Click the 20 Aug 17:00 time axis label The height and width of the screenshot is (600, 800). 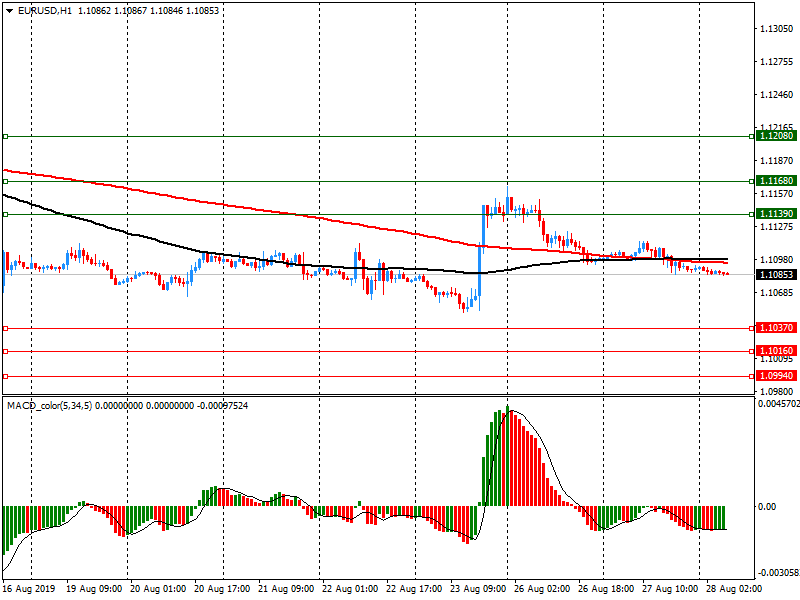coord(222,589)
